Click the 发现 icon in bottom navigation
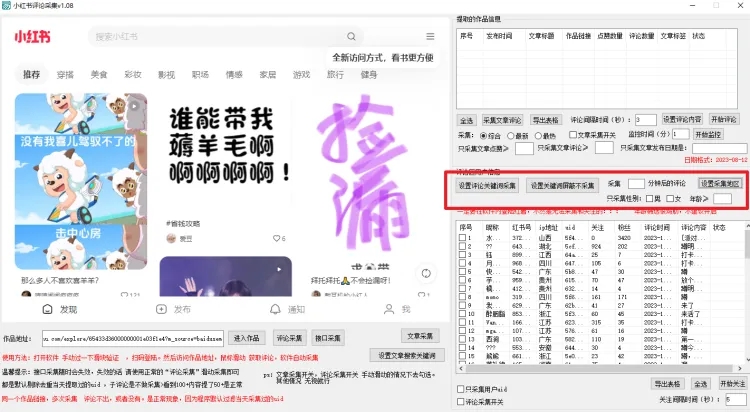The width and height of the screenshot is (750, 412). click(47, 309)
